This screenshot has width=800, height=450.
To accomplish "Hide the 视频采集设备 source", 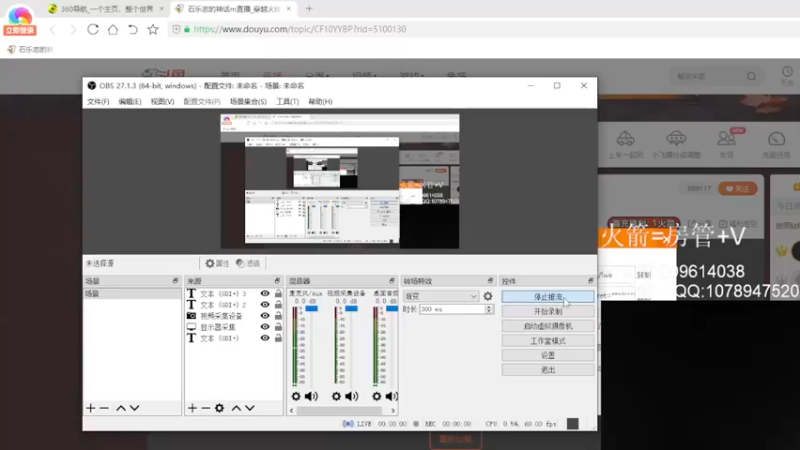I will click(265, 316).
